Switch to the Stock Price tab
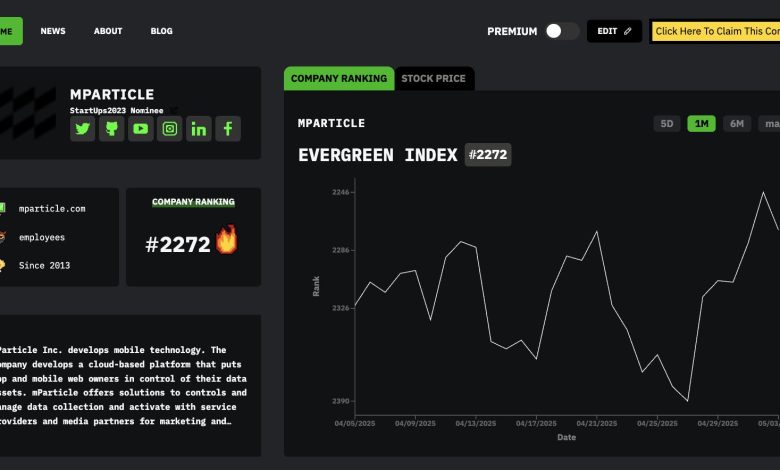 click(x=434, y=79)
